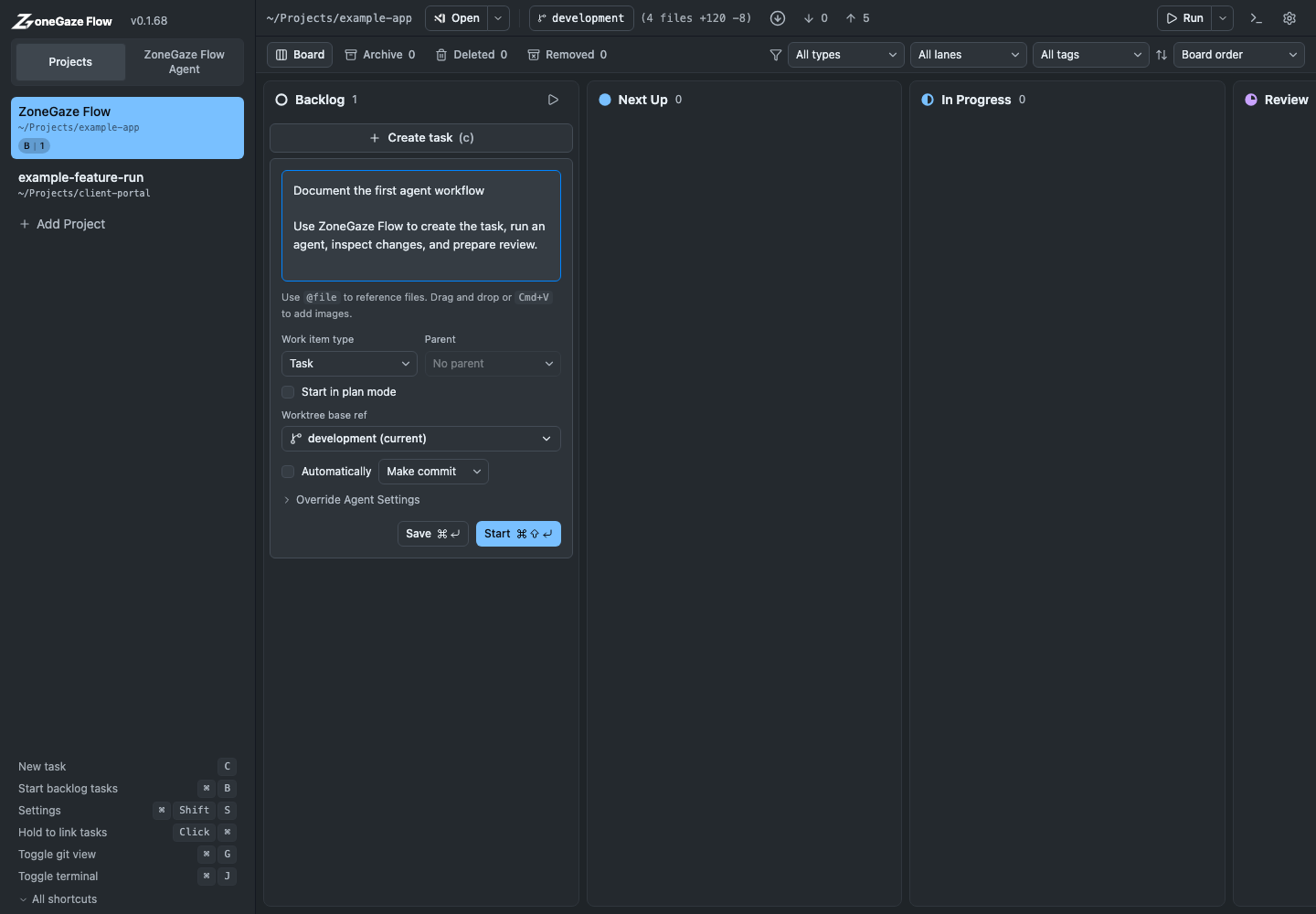This screenshot has width=1316, height=914.
Task: Click into the task description text area
Action: (x=421, y=226)
